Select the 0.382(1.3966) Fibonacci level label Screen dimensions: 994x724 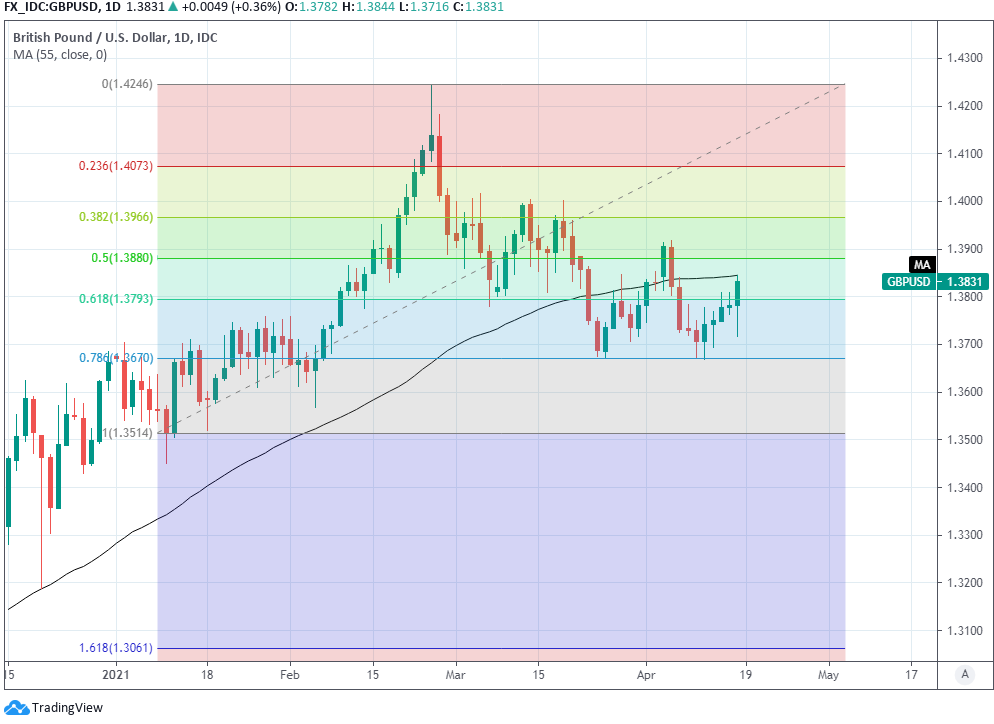point(117,216)
